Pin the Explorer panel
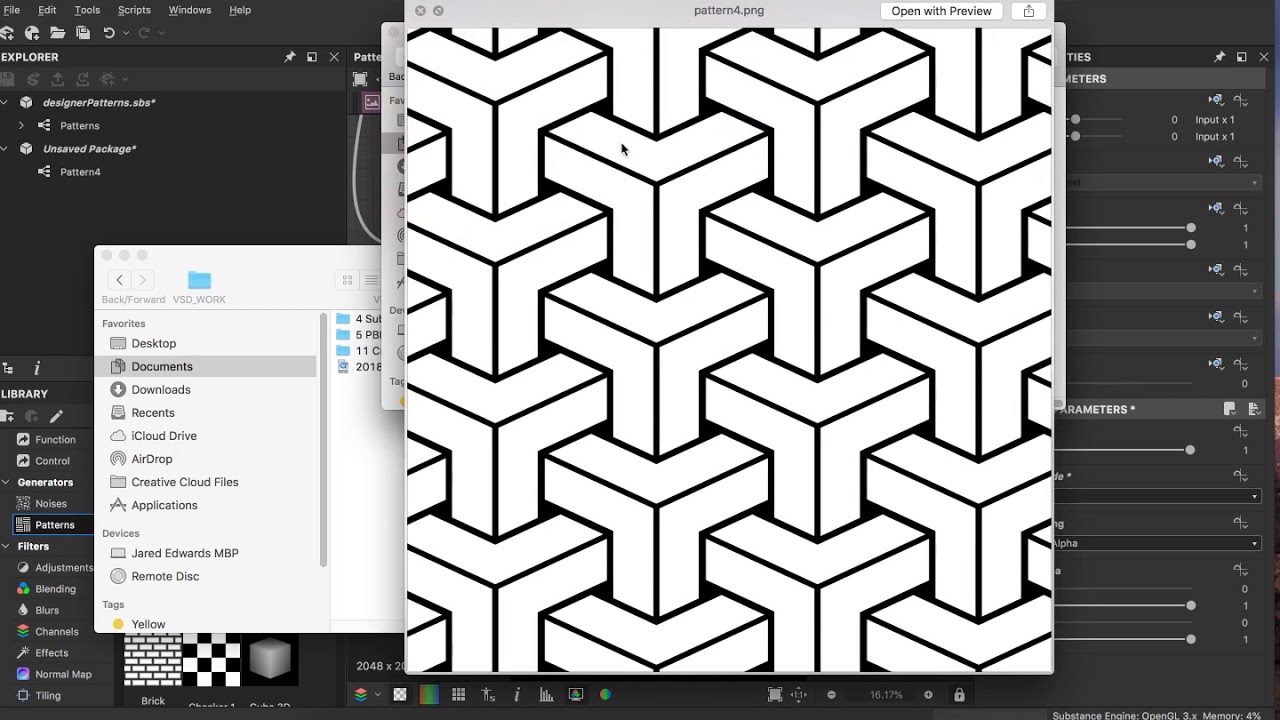This screenshot has width=1280, height=720. pyautogui.click(x=290, y=57)
